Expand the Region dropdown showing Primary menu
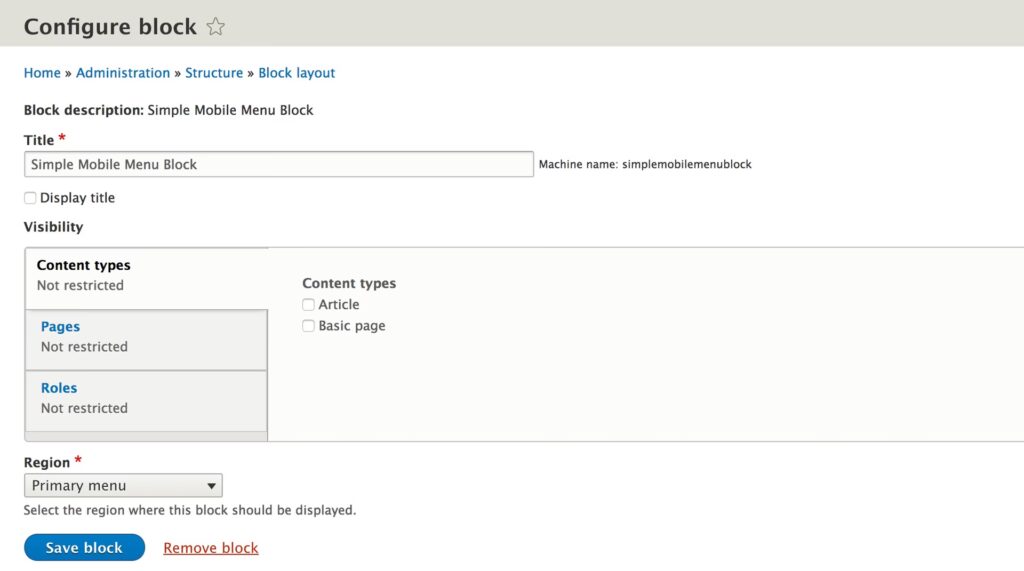 [x=123, y=486]
